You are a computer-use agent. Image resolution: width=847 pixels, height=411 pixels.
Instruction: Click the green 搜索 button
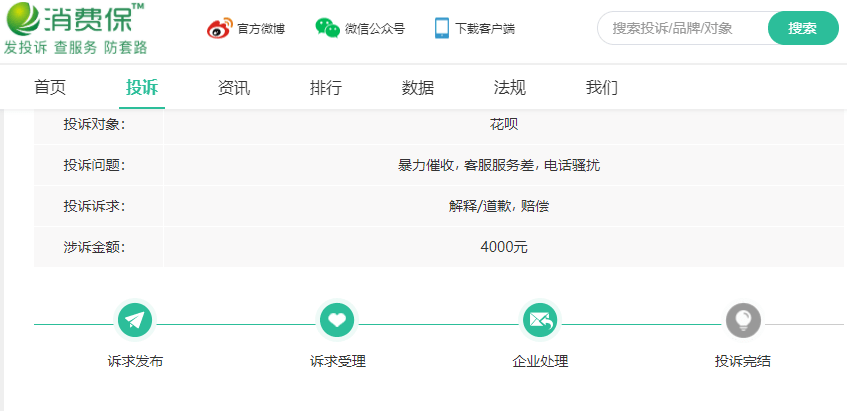803,28
